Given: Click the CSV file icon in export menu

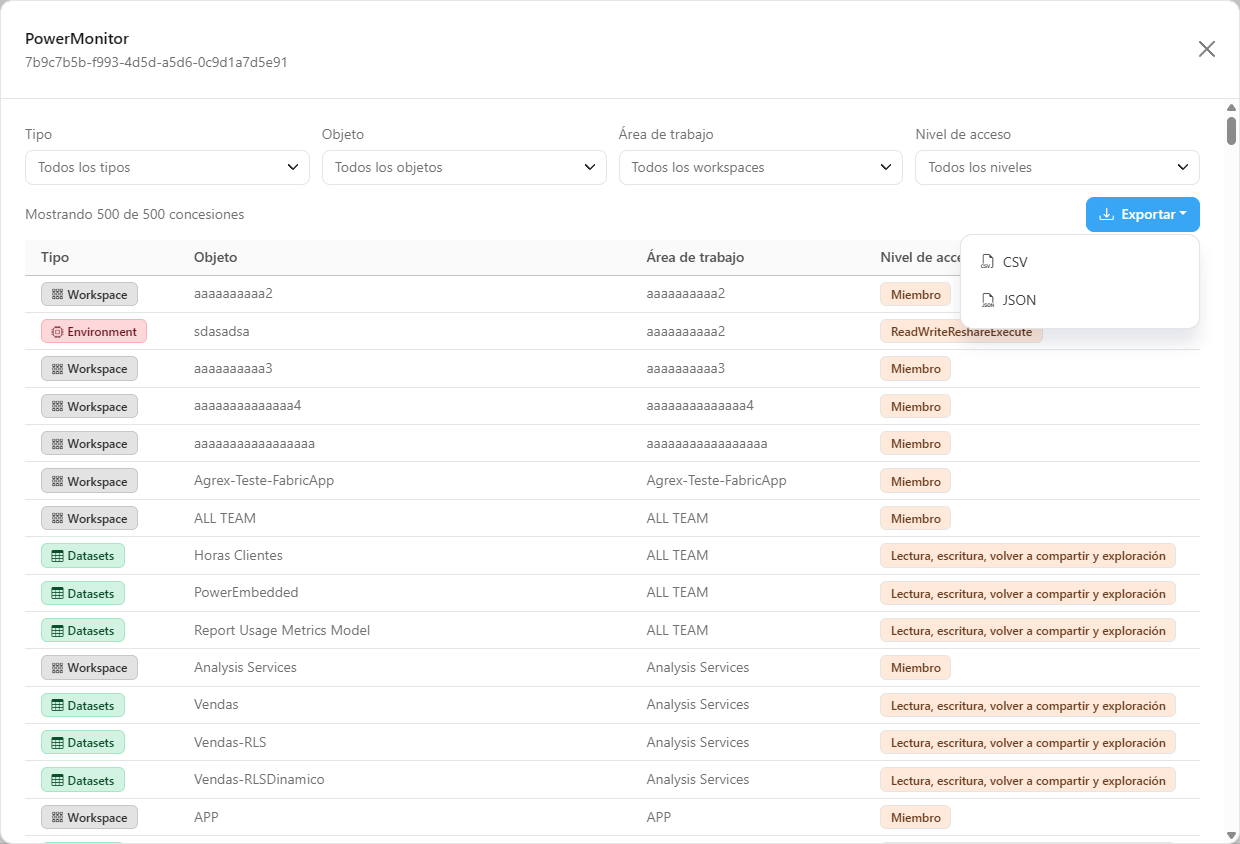Looking at the screenshot, I should (988, 262).
